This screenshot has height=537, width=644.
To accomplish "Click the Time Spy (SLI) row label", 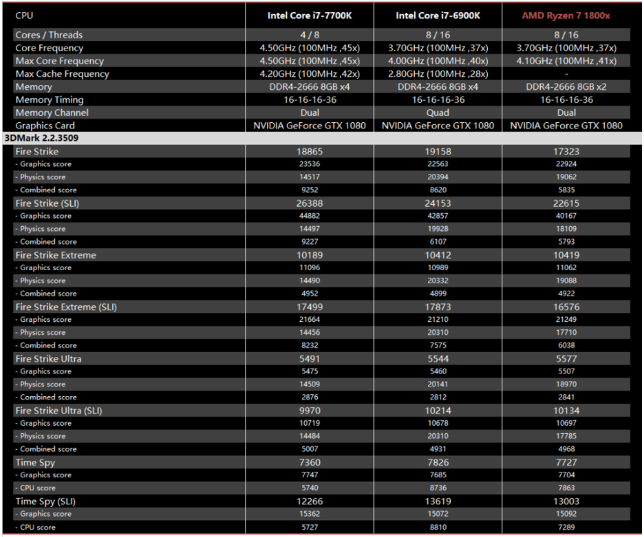I will (x=46, y=502).
